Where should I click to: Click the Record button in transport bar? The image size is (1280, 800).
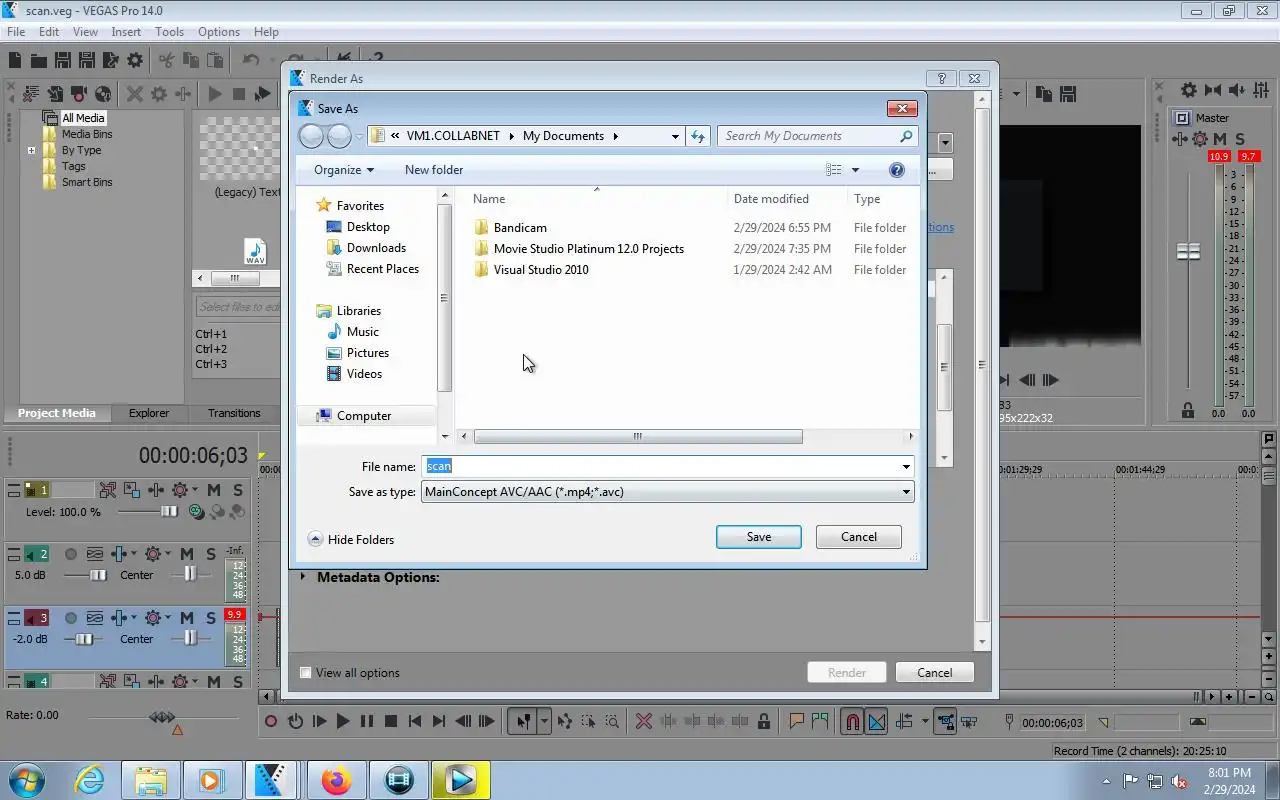pos(271,721)
